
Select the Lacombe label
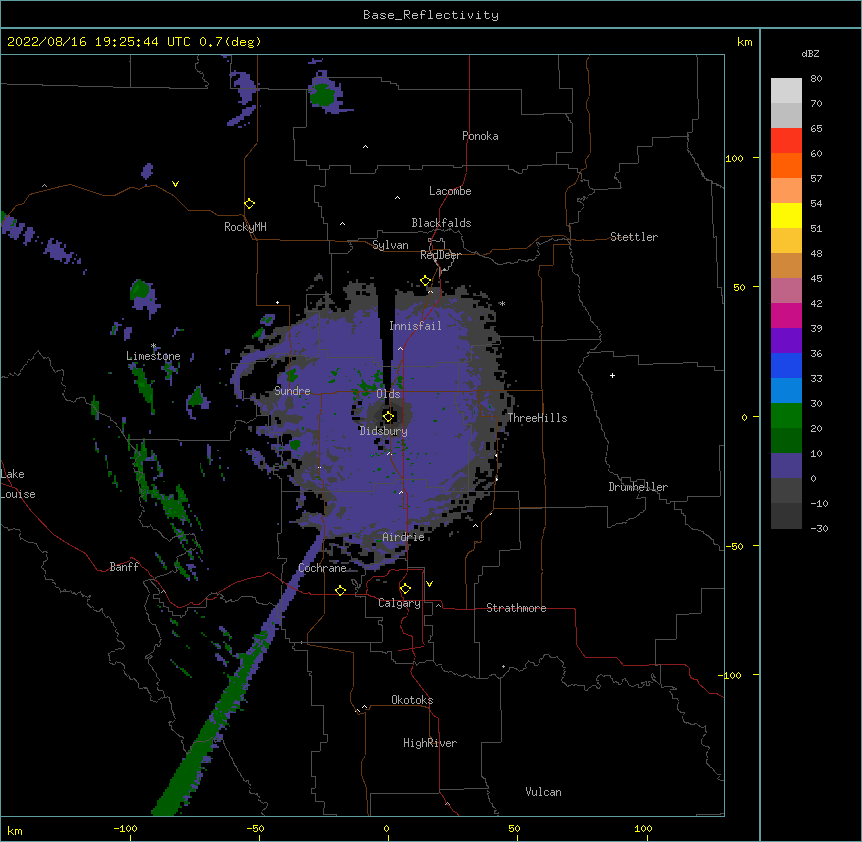(x=450, y=191)
